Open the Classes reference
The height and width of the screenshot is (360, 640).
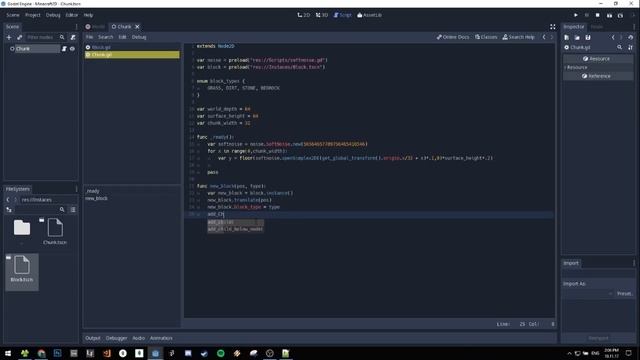[486, 37]
